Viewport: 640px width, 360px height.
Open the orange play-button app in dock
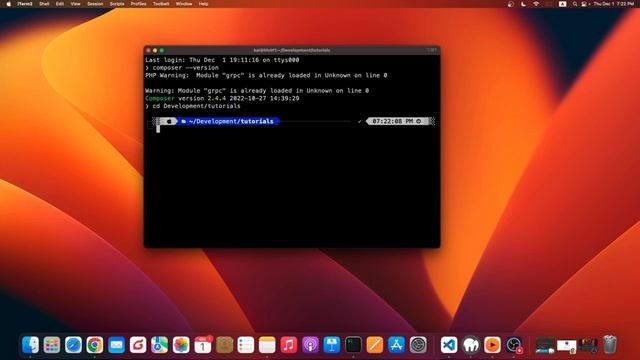[x=492, y=345]
